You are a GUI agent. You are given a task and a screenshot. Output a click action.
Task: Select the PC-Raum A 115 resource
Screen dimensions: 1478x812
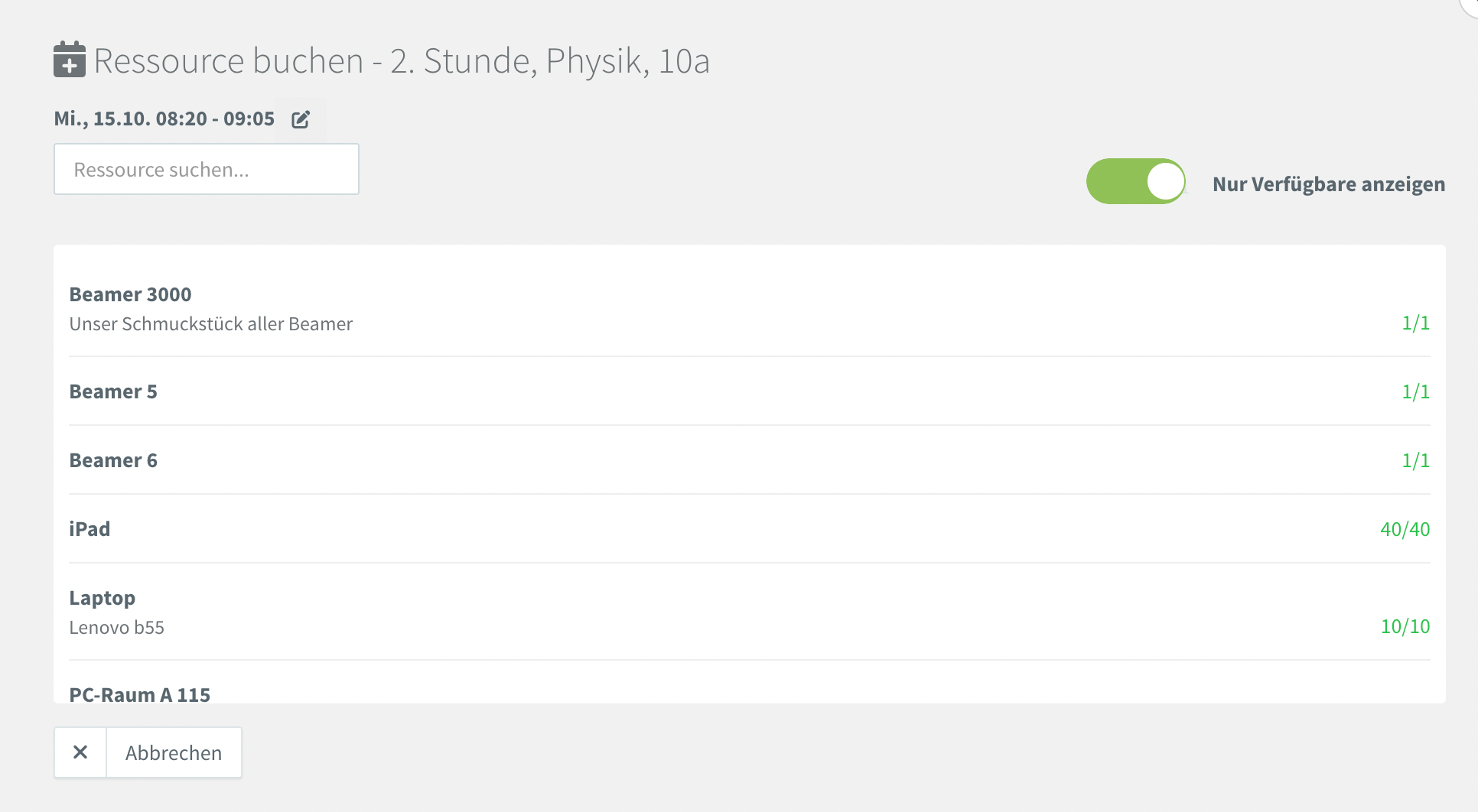139,694
